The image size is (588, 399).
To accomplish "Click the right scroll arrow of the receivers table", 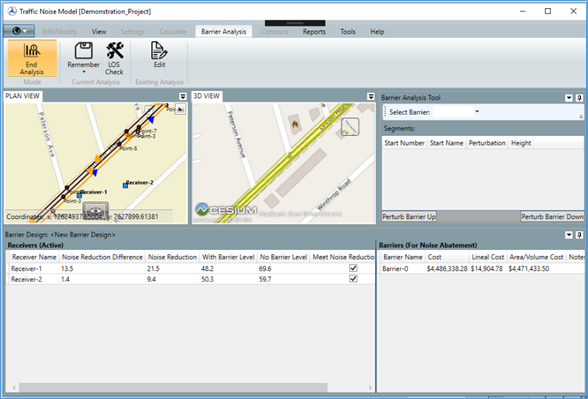I will coord(370,387).
